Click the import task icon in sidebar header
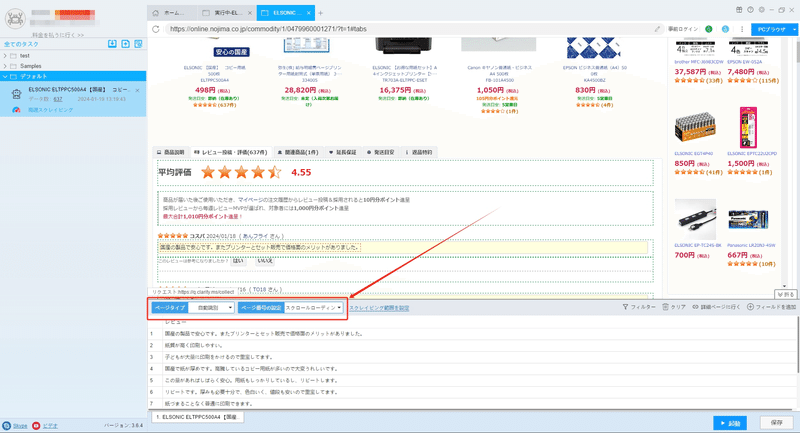 112,44
